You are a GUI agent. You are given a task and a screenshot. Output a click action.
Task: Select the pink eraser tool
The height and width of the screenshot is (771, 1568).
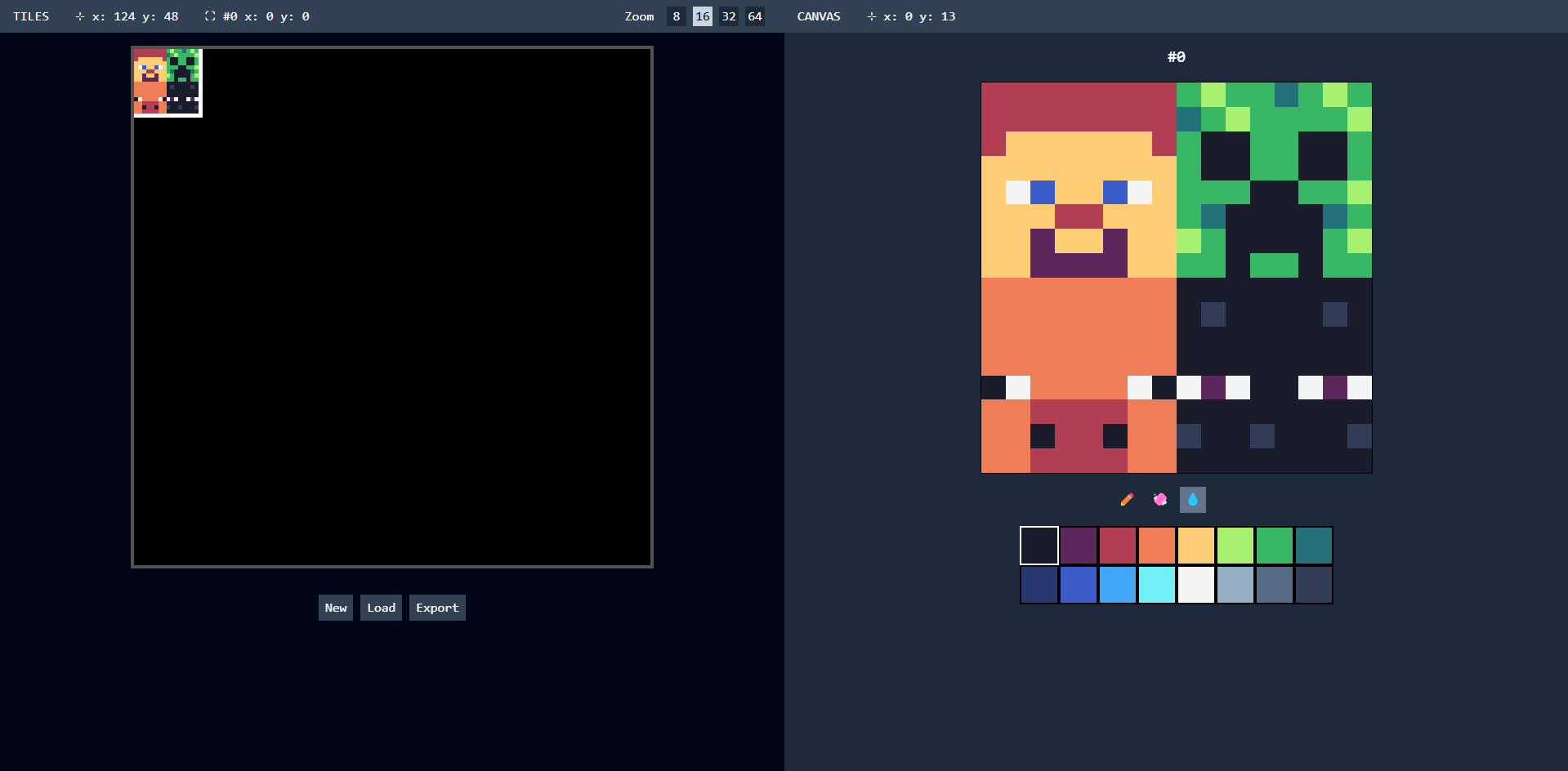pyautogui.click(x=1160, y=500)
